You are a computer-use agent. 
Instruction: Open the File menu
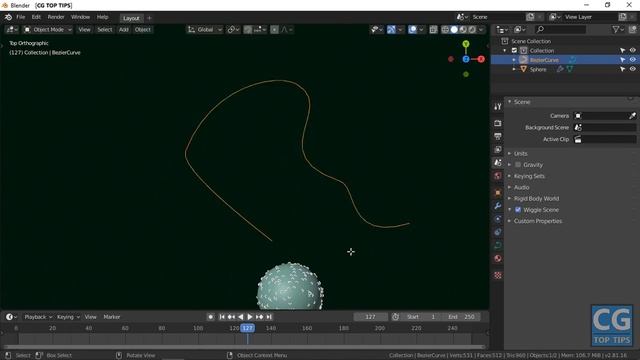click(x=20, y=17)
